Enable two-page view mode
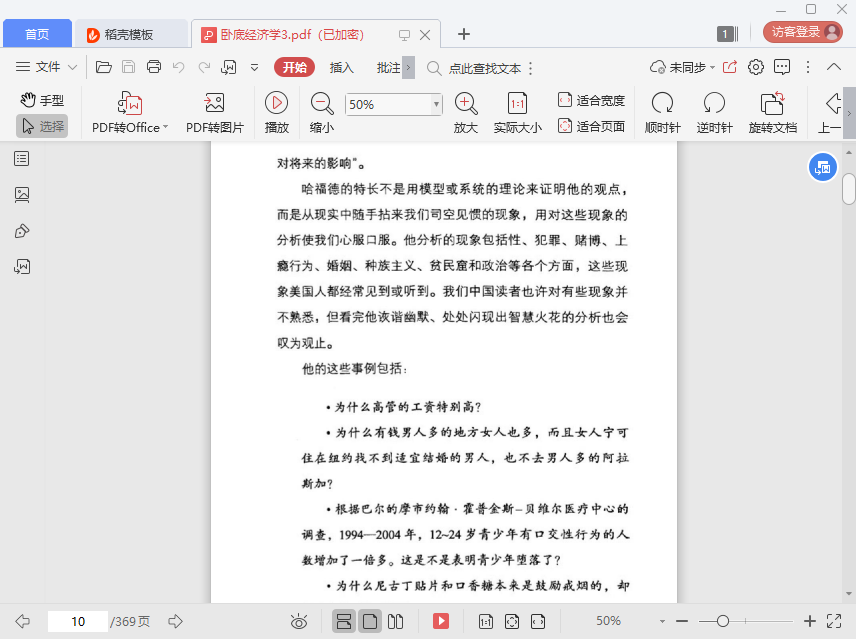This screenshot has width=856, height=639. 395,621
